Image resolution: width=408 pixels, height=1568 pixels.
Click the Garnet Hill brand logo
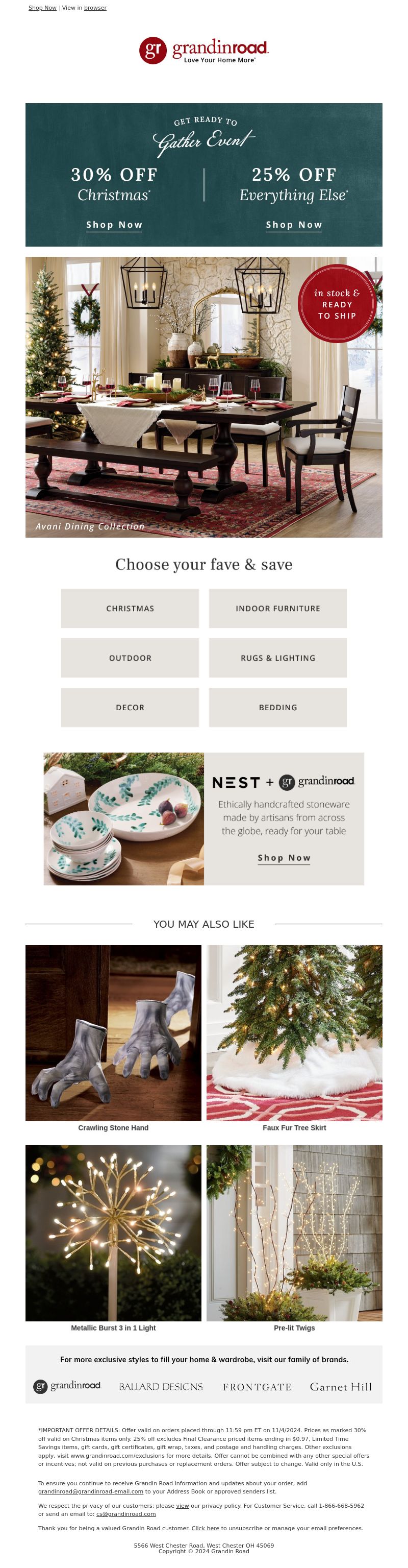pyautogui.click(x=341, y=1387)
